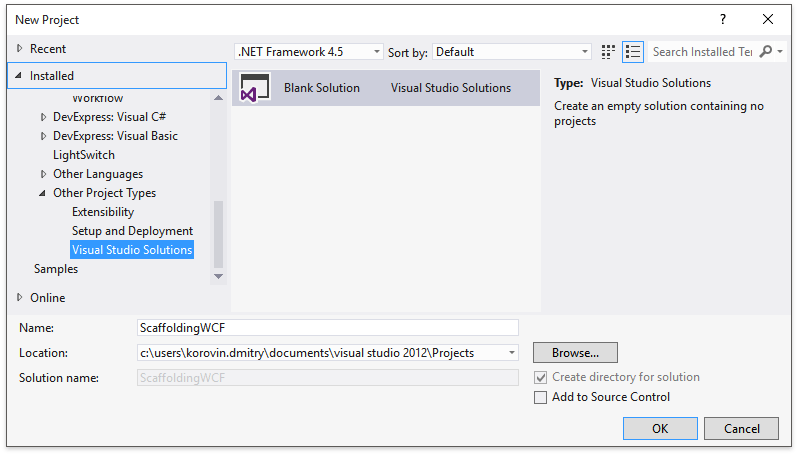798x455 pixels.
Task: Click the project Name text field
Action: click(328, 327)
